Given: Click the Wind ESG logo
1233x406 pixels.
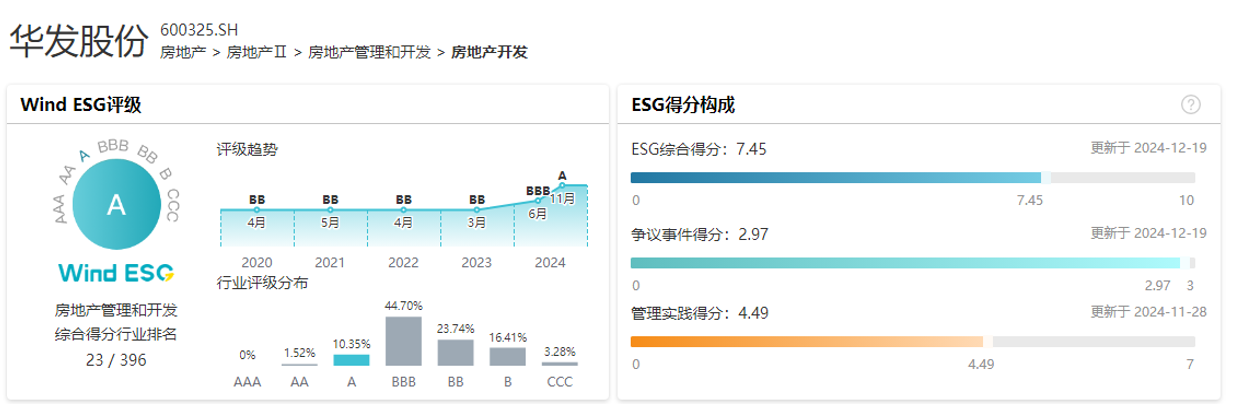Looking at the screenshot, I should [x=115, y=273].
